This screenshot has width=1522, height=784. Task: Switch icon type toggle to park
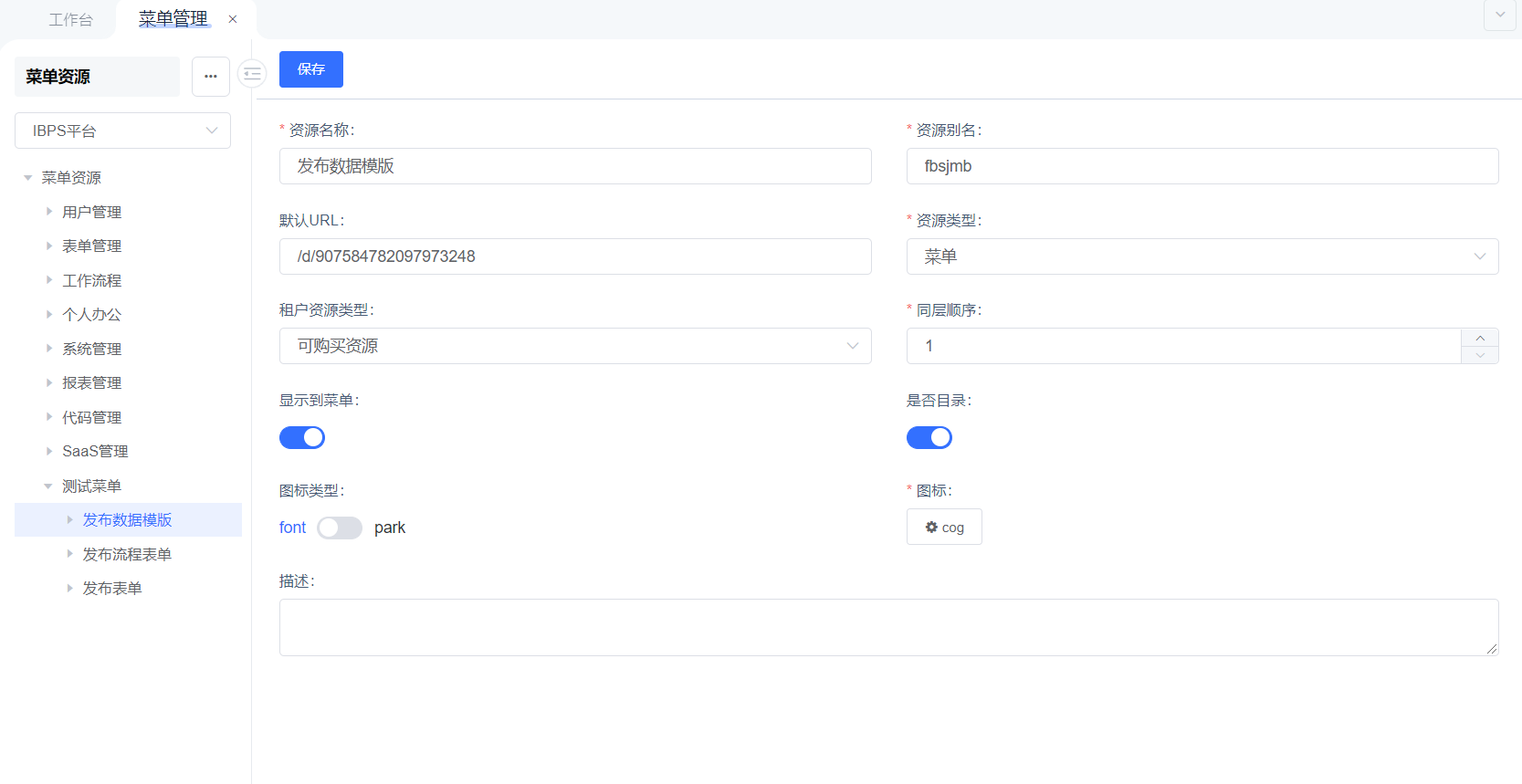[340, 528]
